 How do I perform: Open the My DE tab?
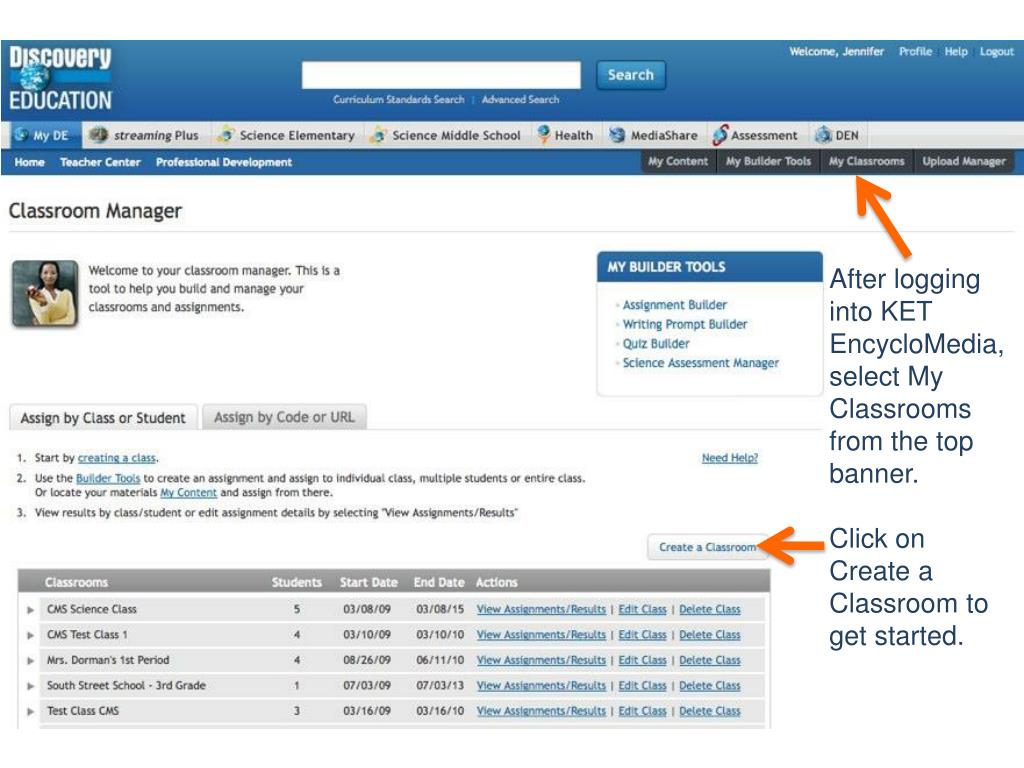(x=44, y=135)
